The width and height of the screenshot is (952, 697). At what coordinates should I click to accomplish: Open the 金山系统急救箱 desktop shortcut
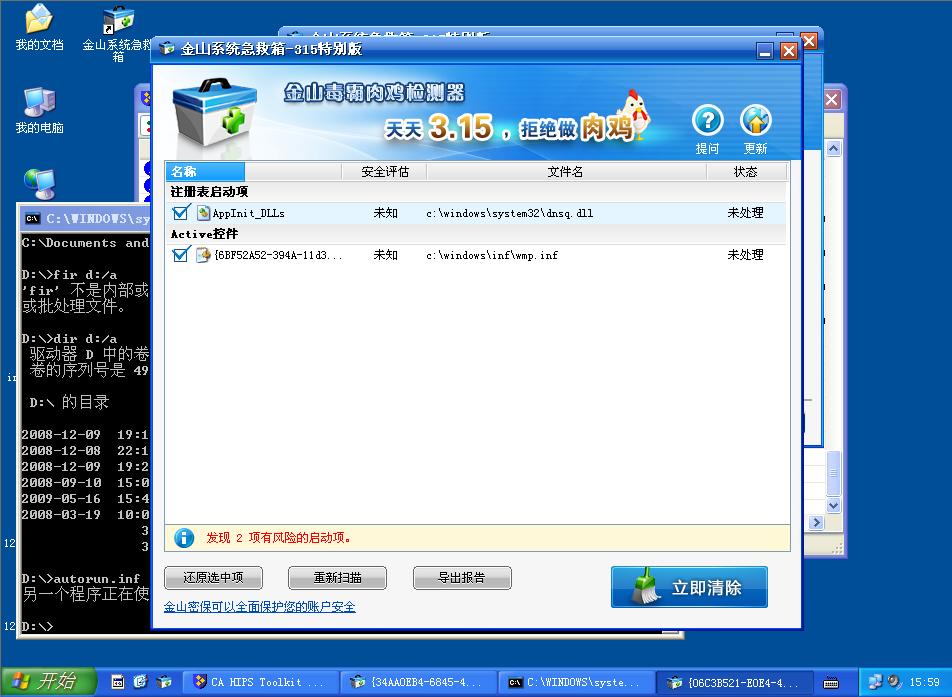click(118, 33)
